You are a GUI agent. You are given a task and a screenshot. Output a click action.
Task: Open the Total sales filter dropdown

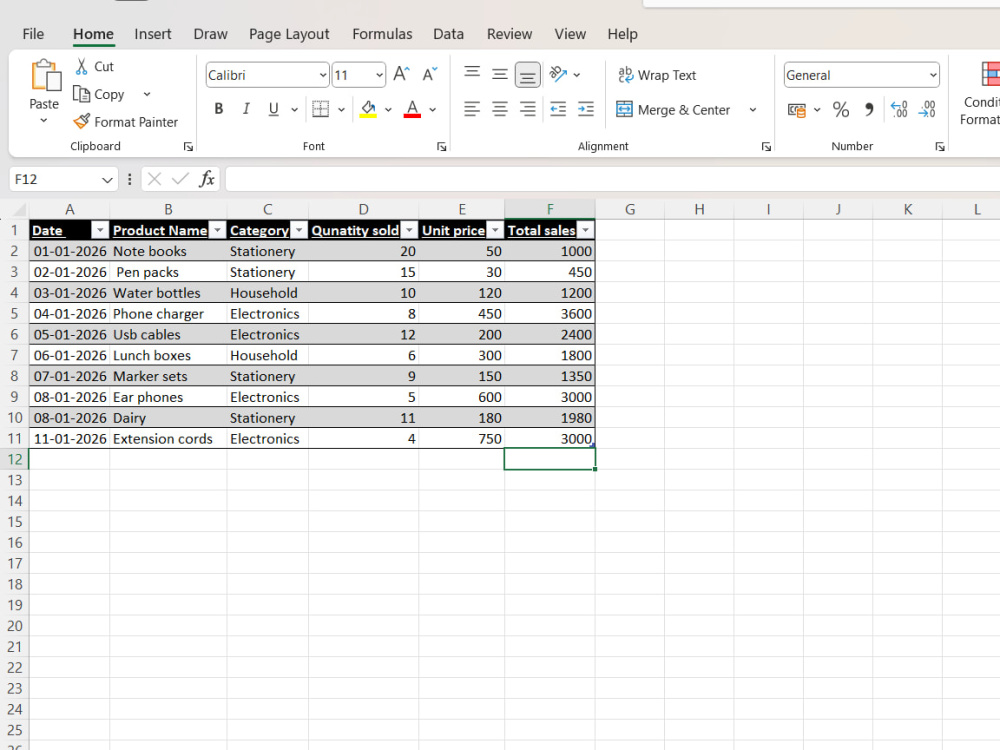tap(585, 230)
